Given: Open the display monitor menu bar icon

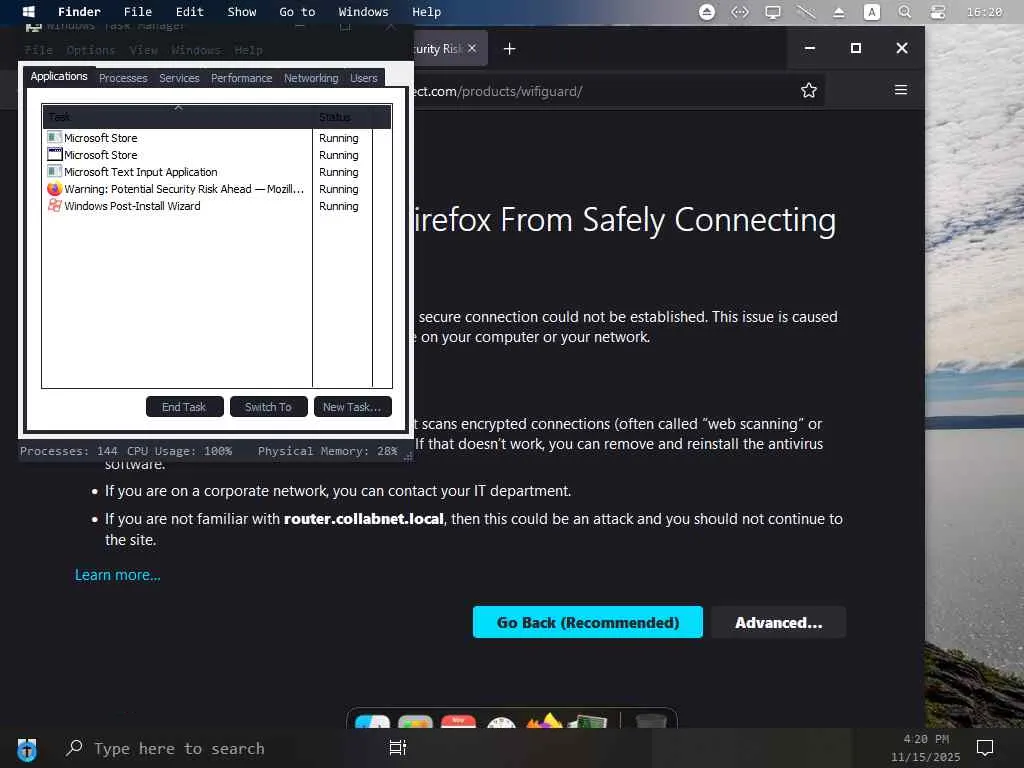Looking at the screenshot, I should pos(773,12).
